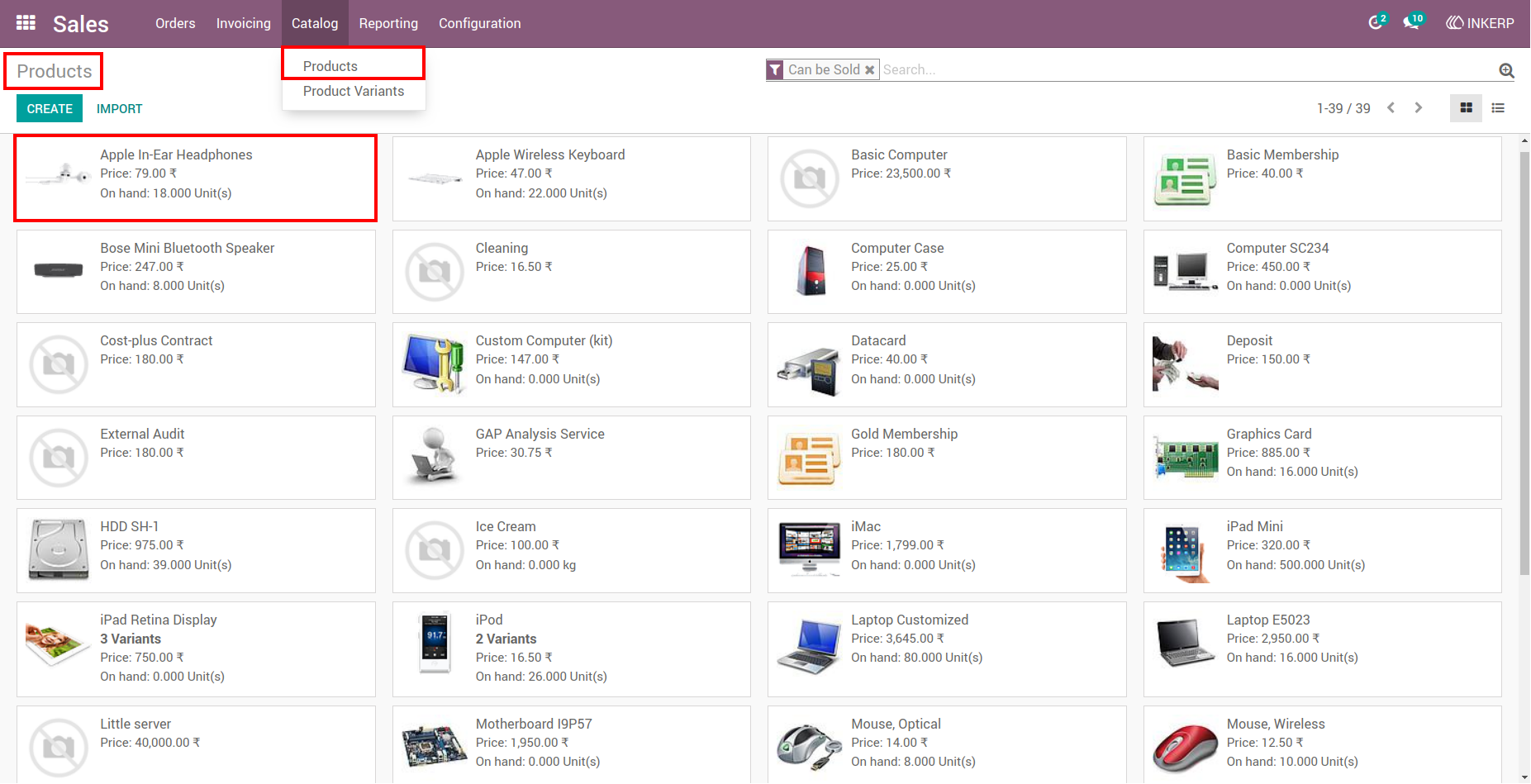Go to next page arrow
1531x784 pixels.
pyautogui.click(x=1419, y=108)
